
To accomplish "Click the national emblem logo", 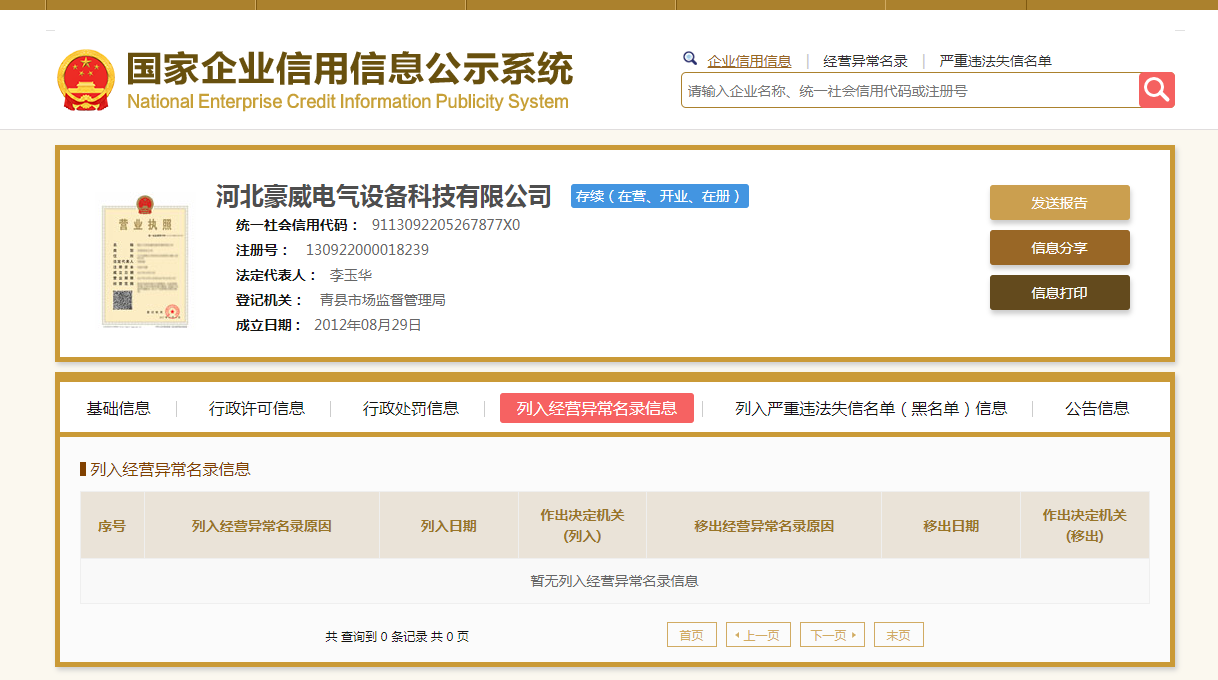I will click(x=86, y=80).
